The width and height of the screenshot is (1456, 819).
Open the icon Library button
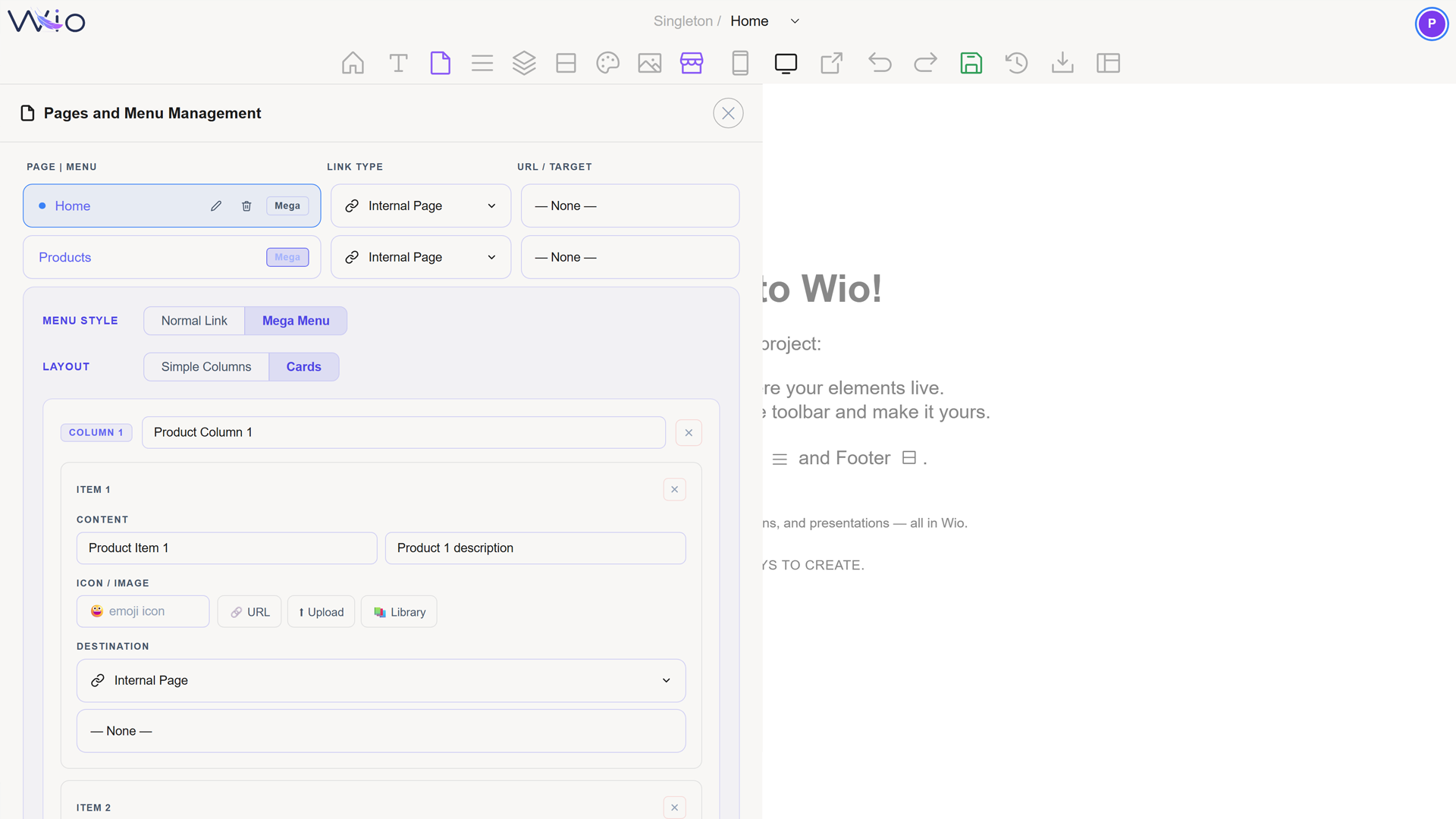[x=399, y=612]
